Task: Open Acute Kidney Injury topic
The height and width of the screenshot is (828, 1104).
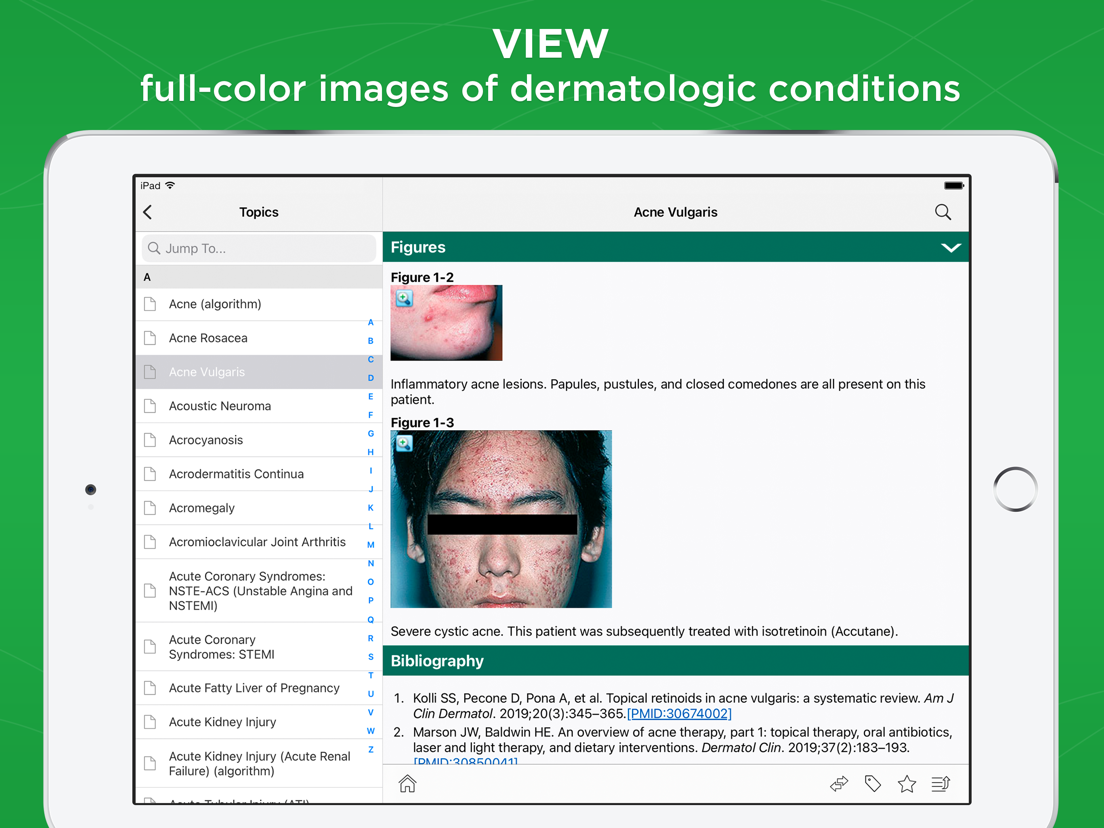Action: [258, 722]
